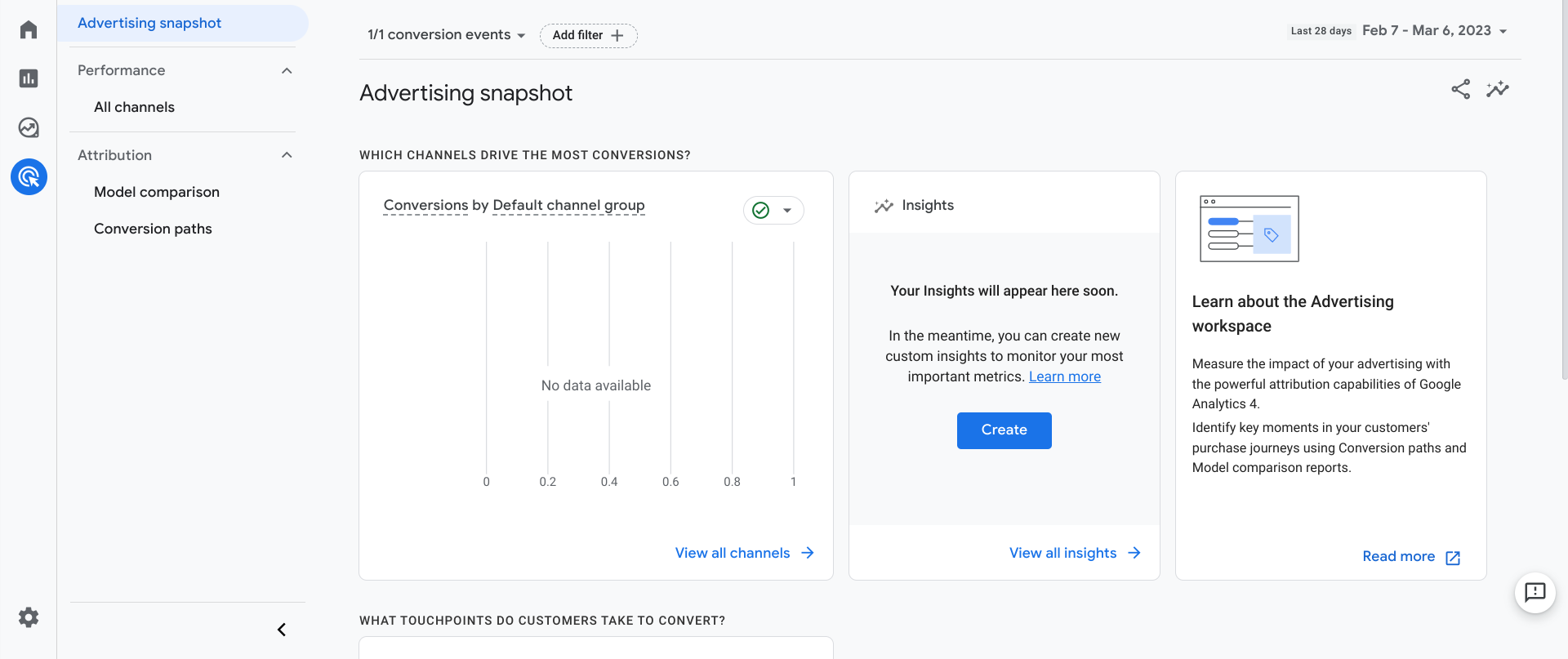Collapse the Performance section
1568x659 pixels.
tap(287, 71)
